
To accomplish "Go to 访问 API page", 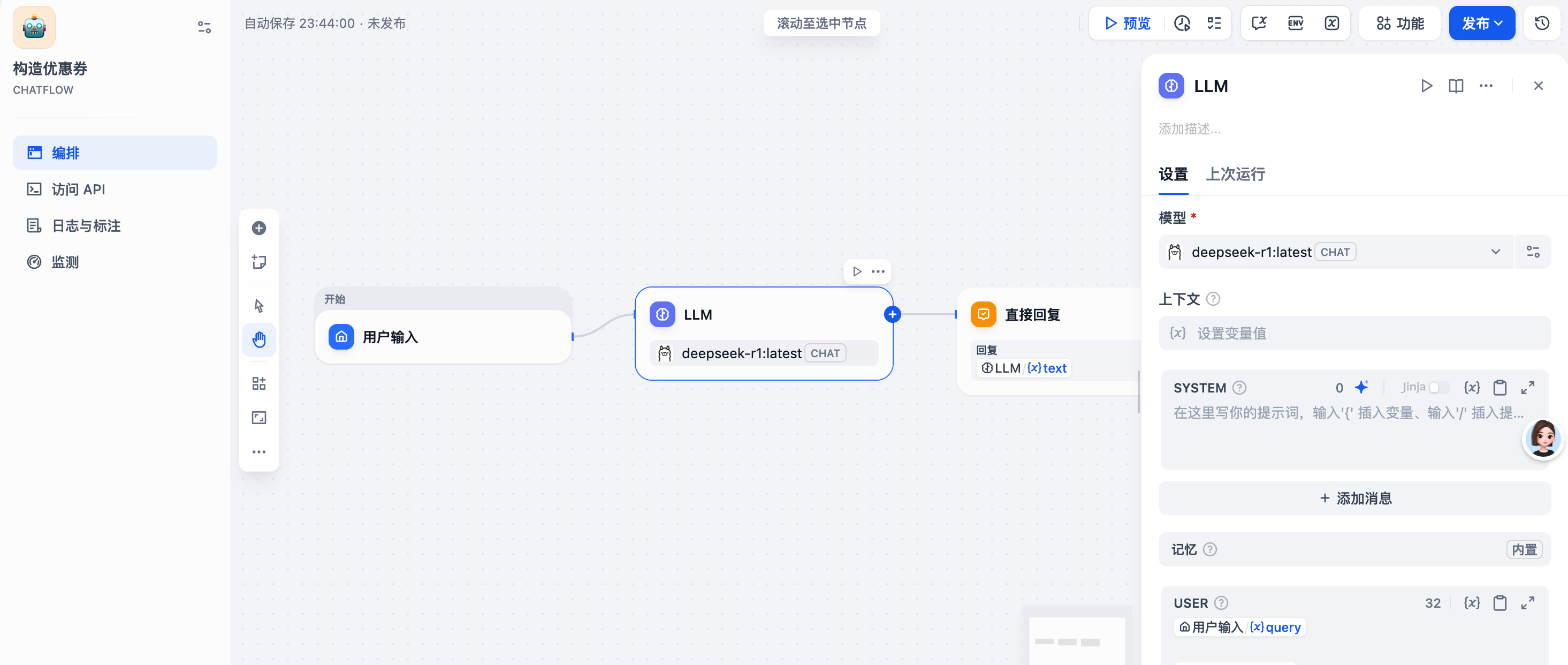I will pyautogui.click(x=115, y=190).
